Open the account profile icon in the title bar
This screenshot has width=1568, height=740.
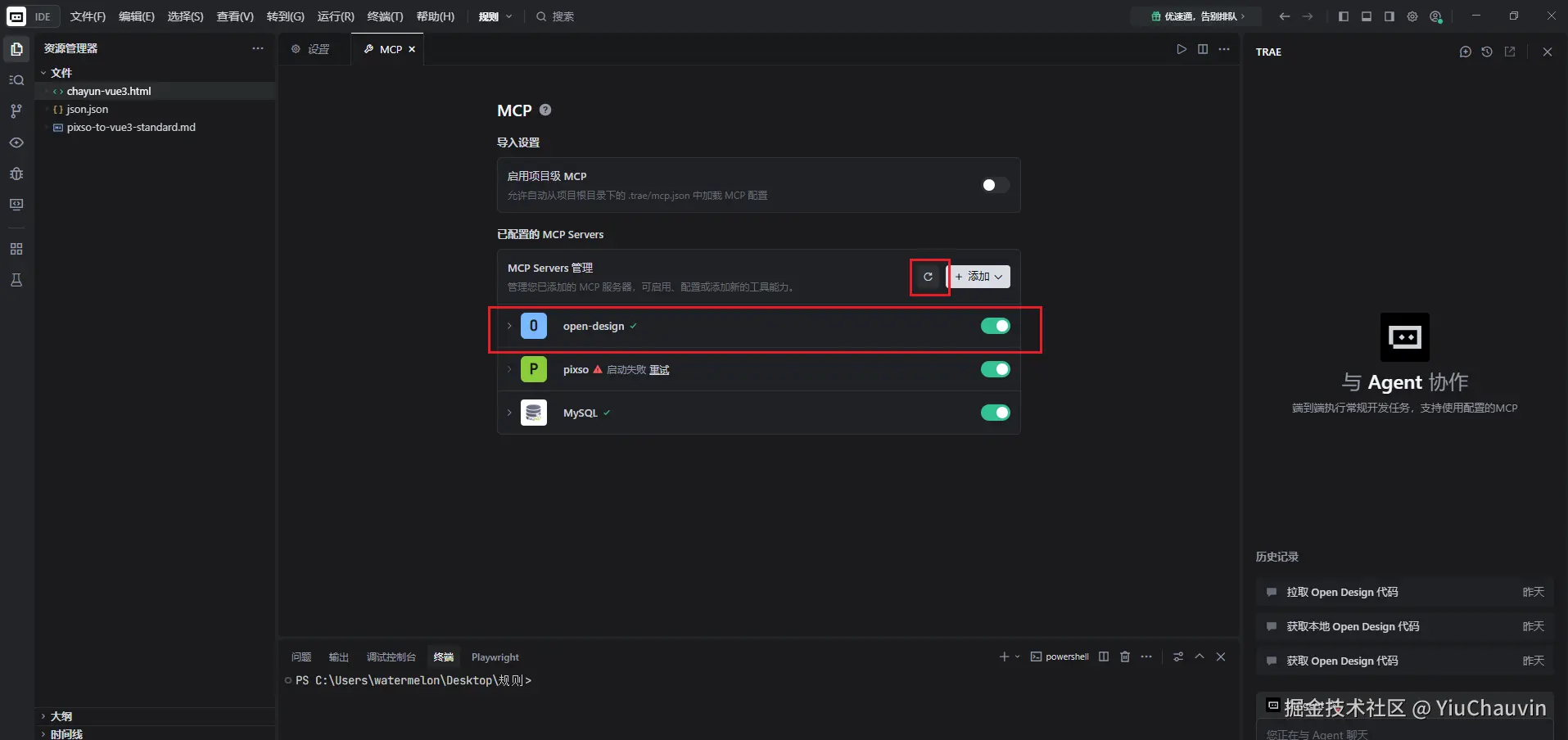[1435, 16]
